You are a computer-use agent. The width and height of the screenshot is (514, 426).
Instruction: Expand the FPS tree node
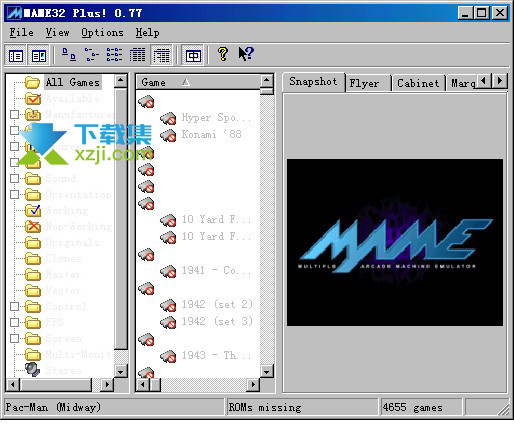point(14,322)
